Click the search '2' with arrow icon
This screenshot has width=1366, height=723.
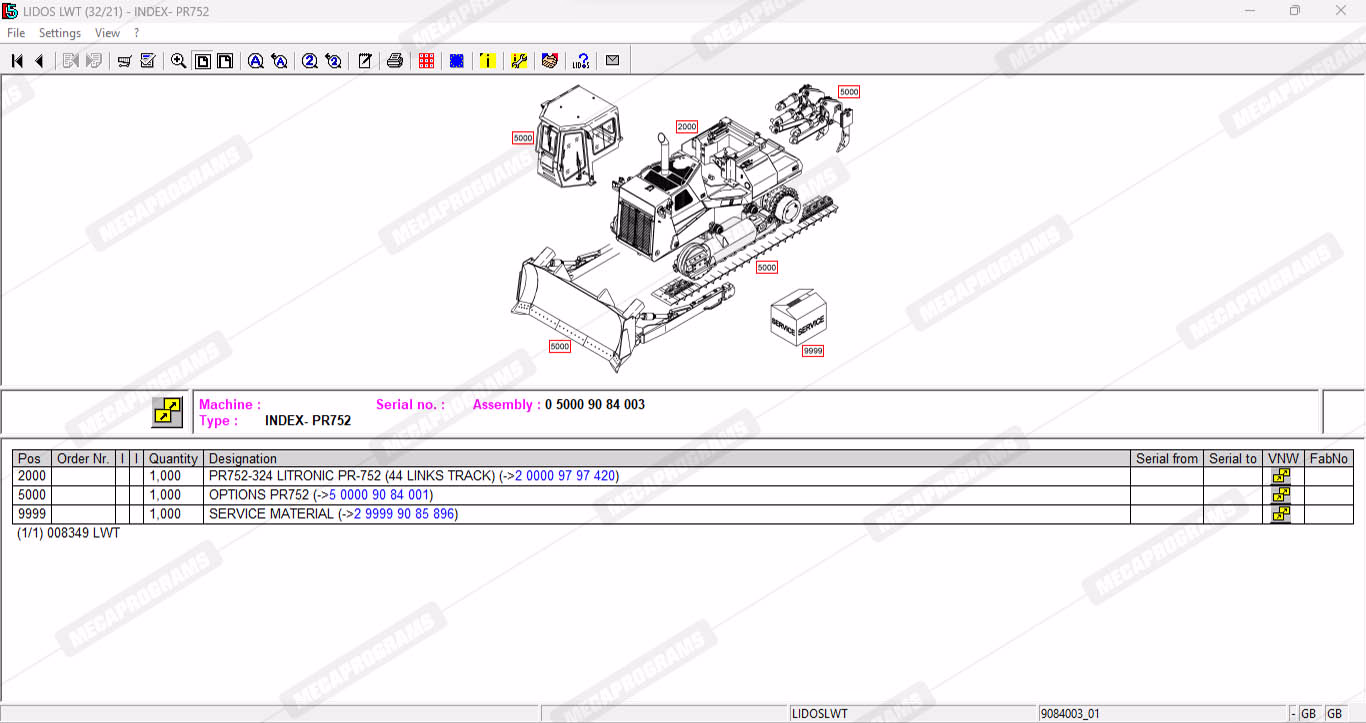click(x=334, y=61)
